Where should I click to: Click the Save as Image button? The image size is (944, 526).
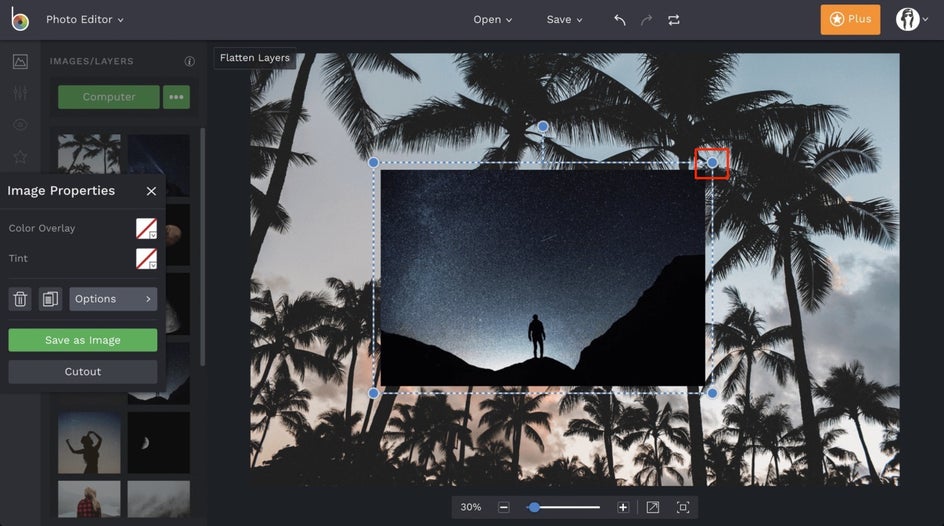coord(83,340)
